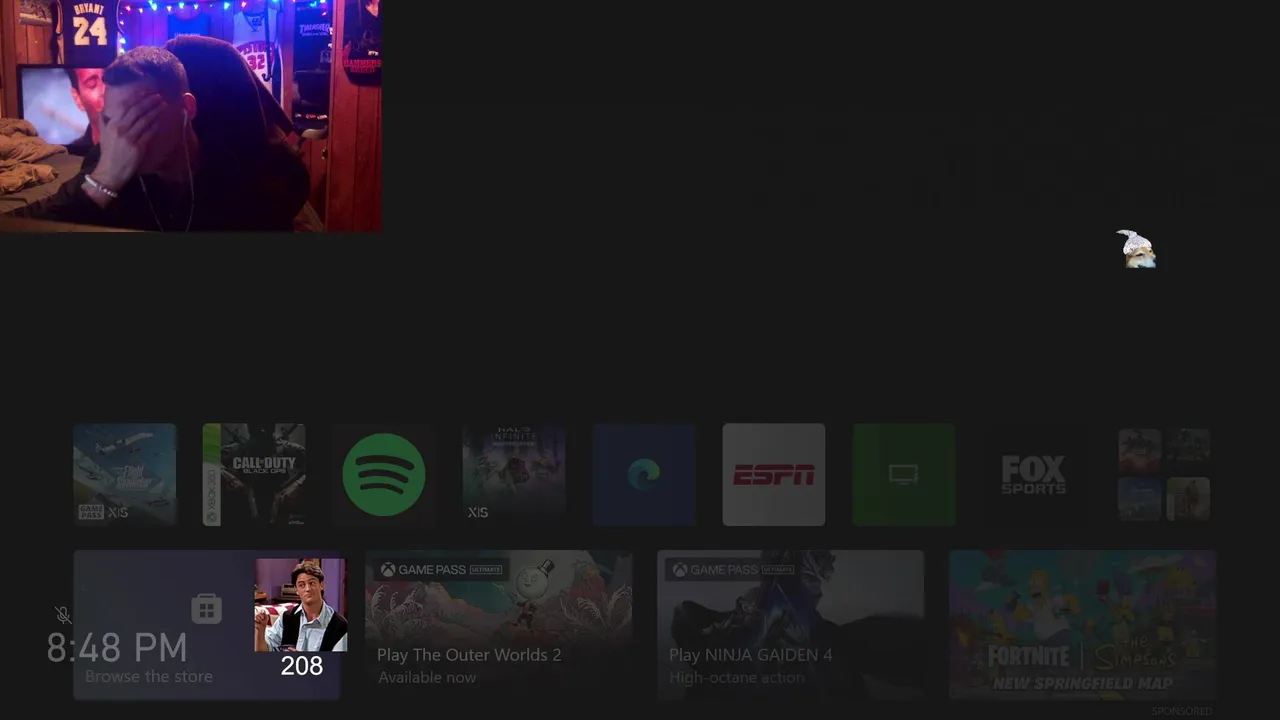Click the muted microphone icon
The width and height of the screenshot is (1280, 720).
click(63, 615)
